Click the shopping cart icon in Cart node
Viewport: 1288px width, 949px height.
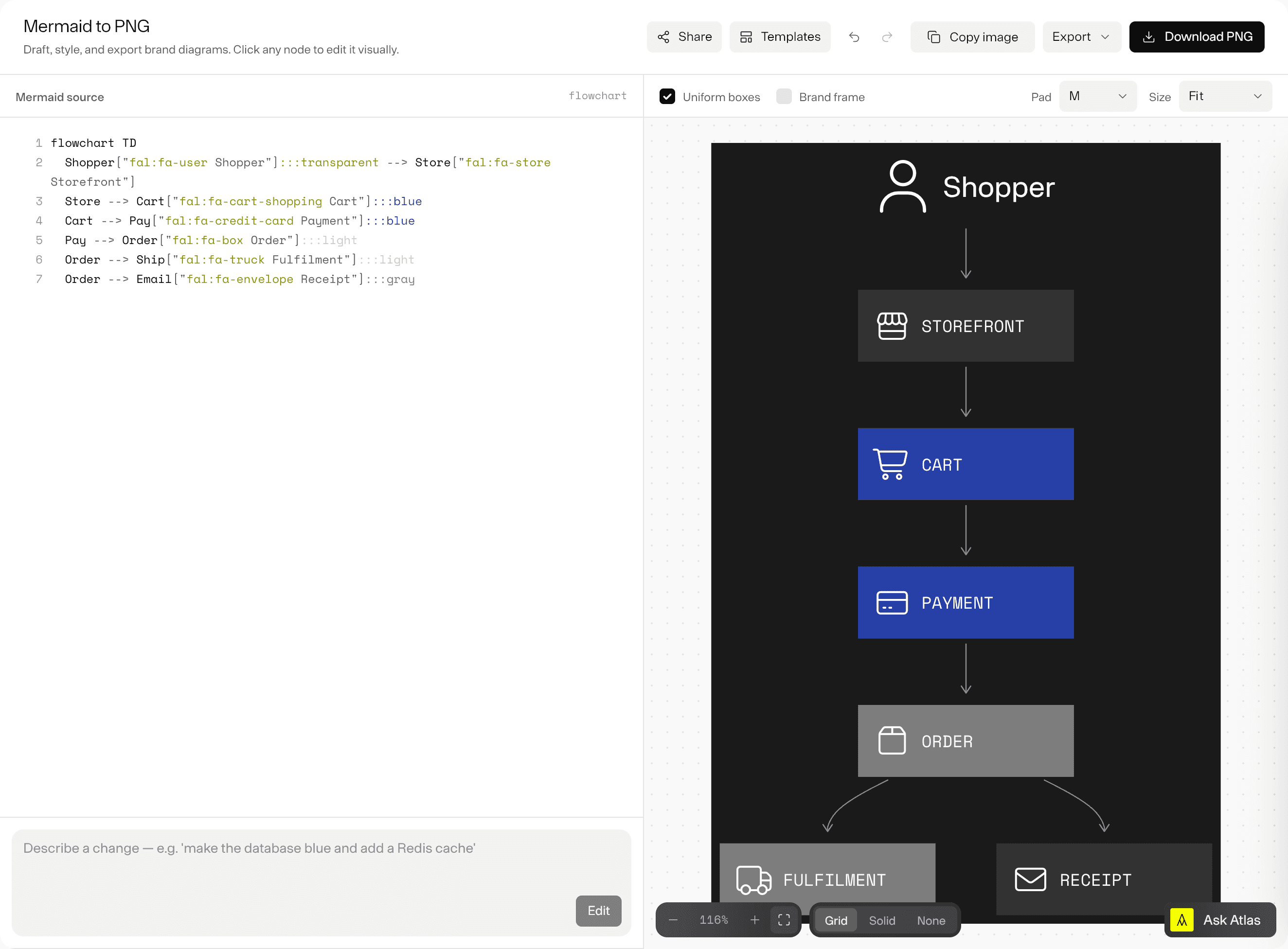click(x=890, y=464)
